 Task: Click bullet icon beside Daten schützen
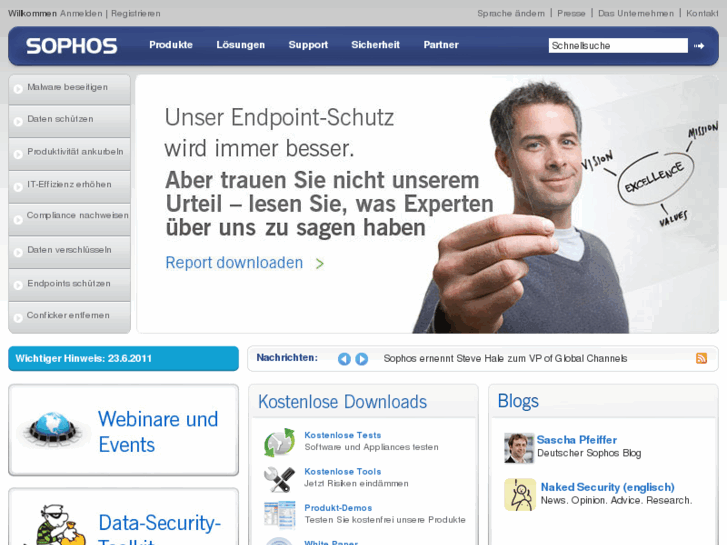coord(18,122)
